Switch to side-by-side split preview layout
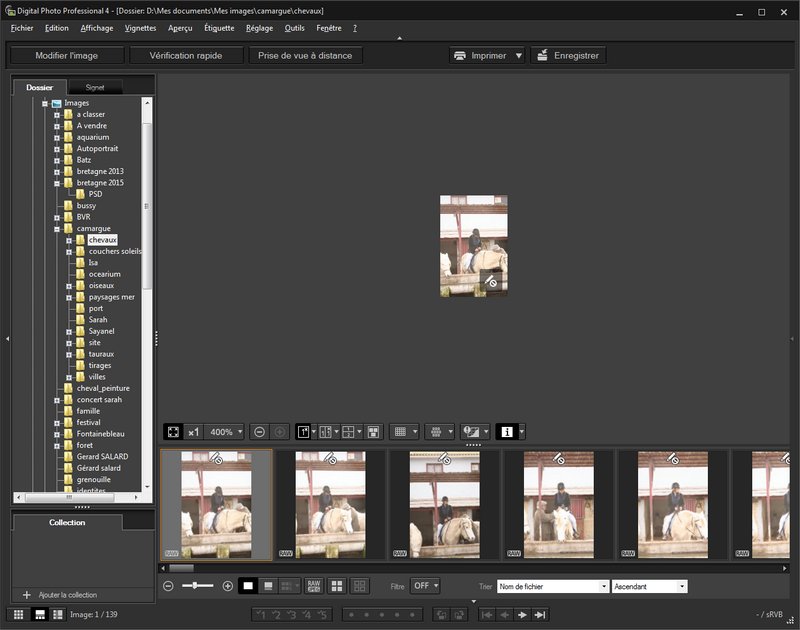This screenshot has width=800, height=630. coord(325,432)
